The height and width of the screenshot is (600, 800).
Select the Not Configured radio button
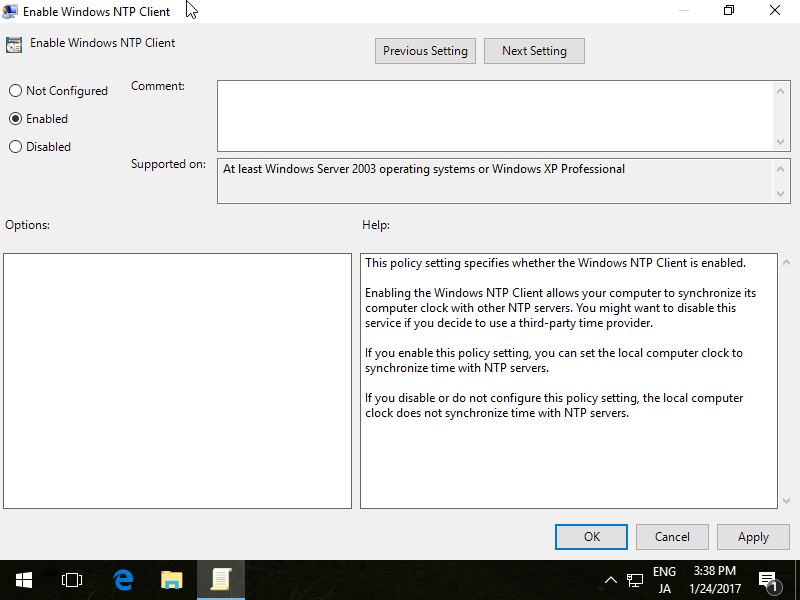[x=15, y=91]
